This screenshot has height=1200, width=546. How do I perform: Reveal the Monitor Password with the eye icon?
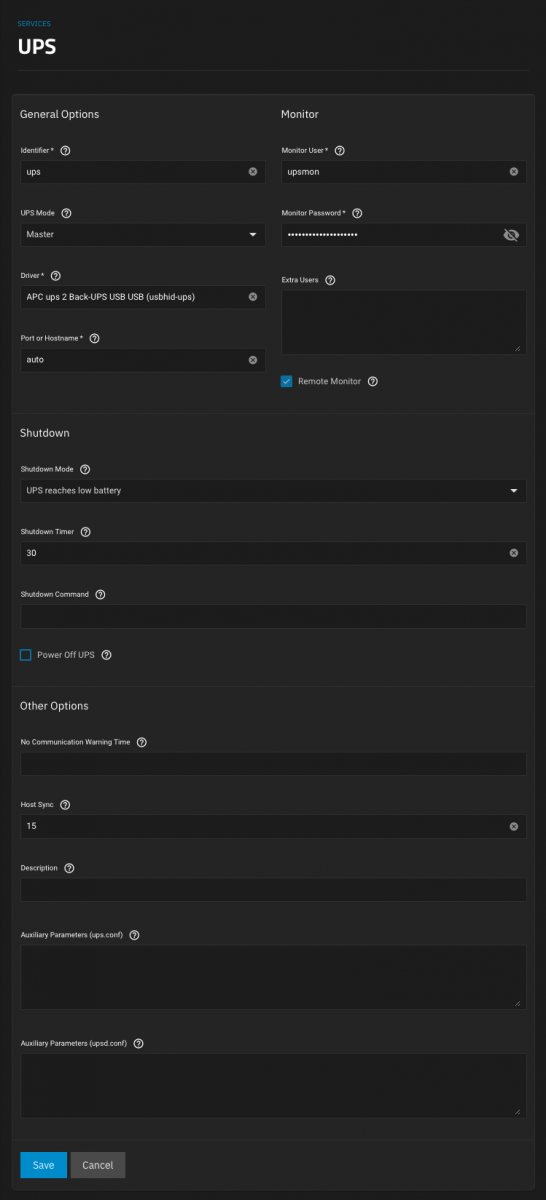[x=511, y=235]
